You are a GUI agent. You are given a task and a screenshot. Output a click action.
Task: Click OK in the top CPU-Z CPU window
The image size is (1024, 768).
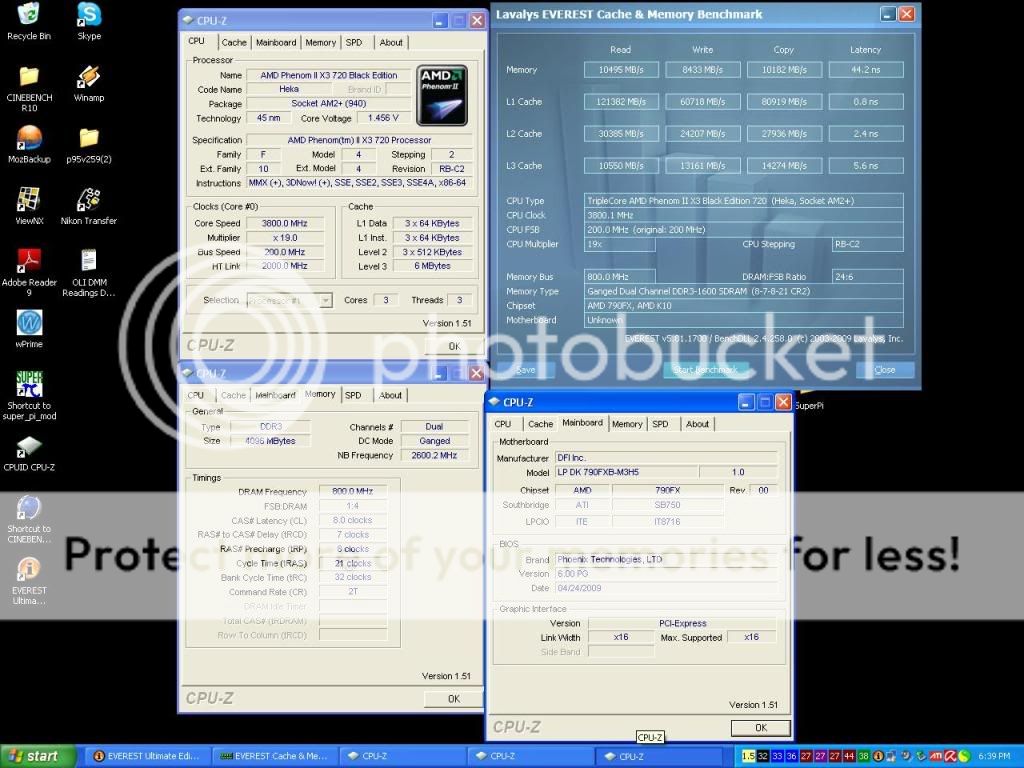(x=454, y=346)
